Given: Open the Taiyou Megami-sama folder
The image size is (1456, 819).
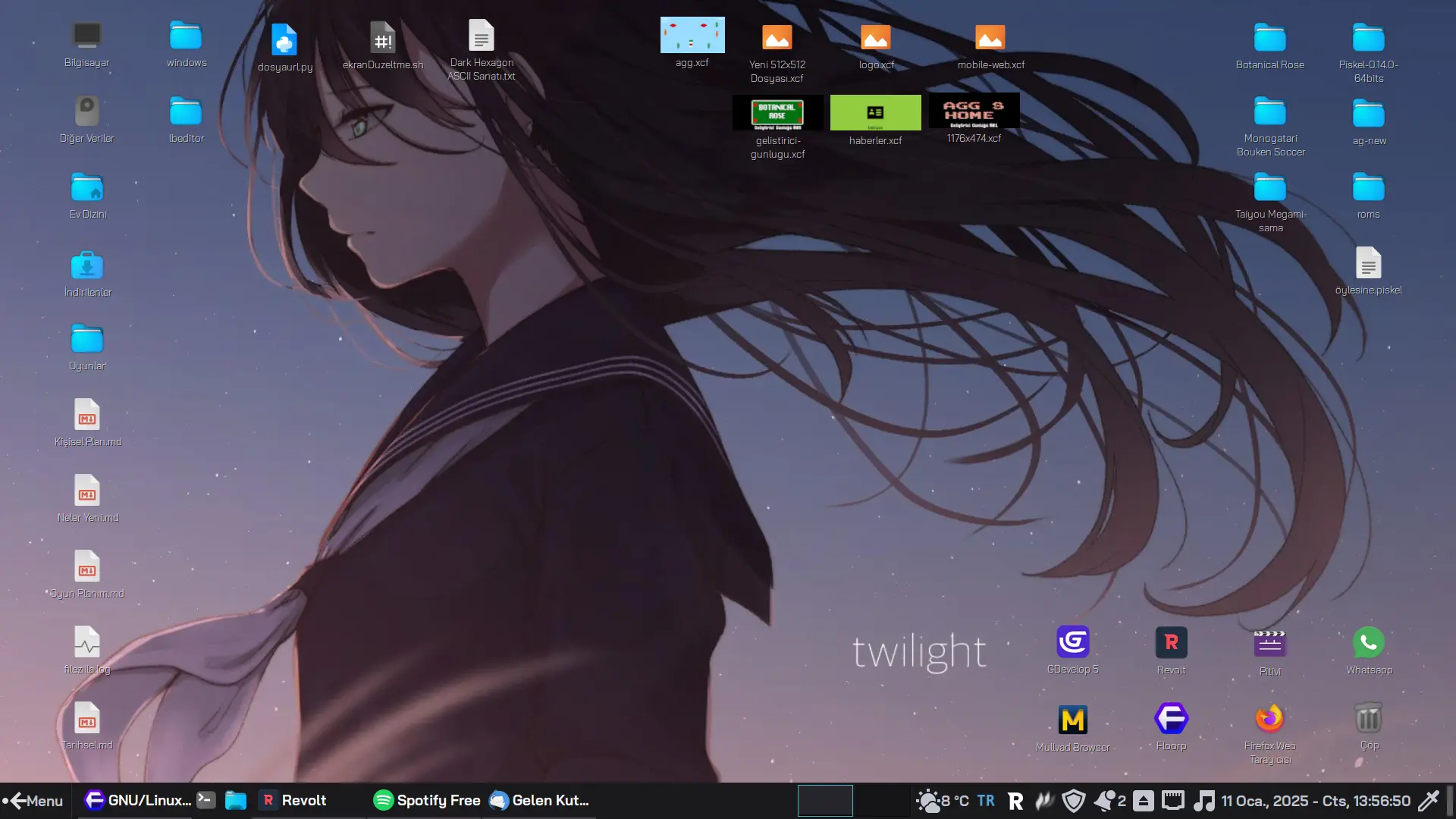Looking at the screenshot, I should 1270,203.
